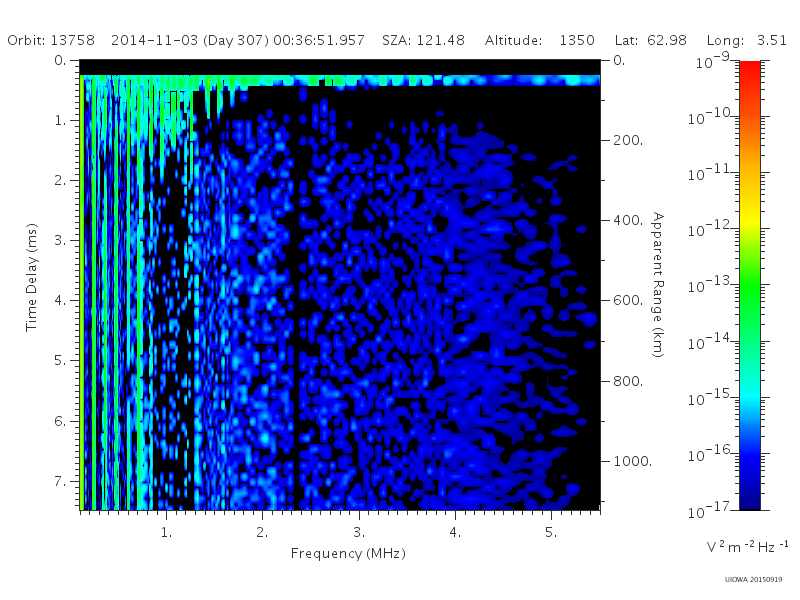Viewport: 800px width, 600px height.
Task: Click the 3. tick label on frequency axis
Action: tap(359, 532)
